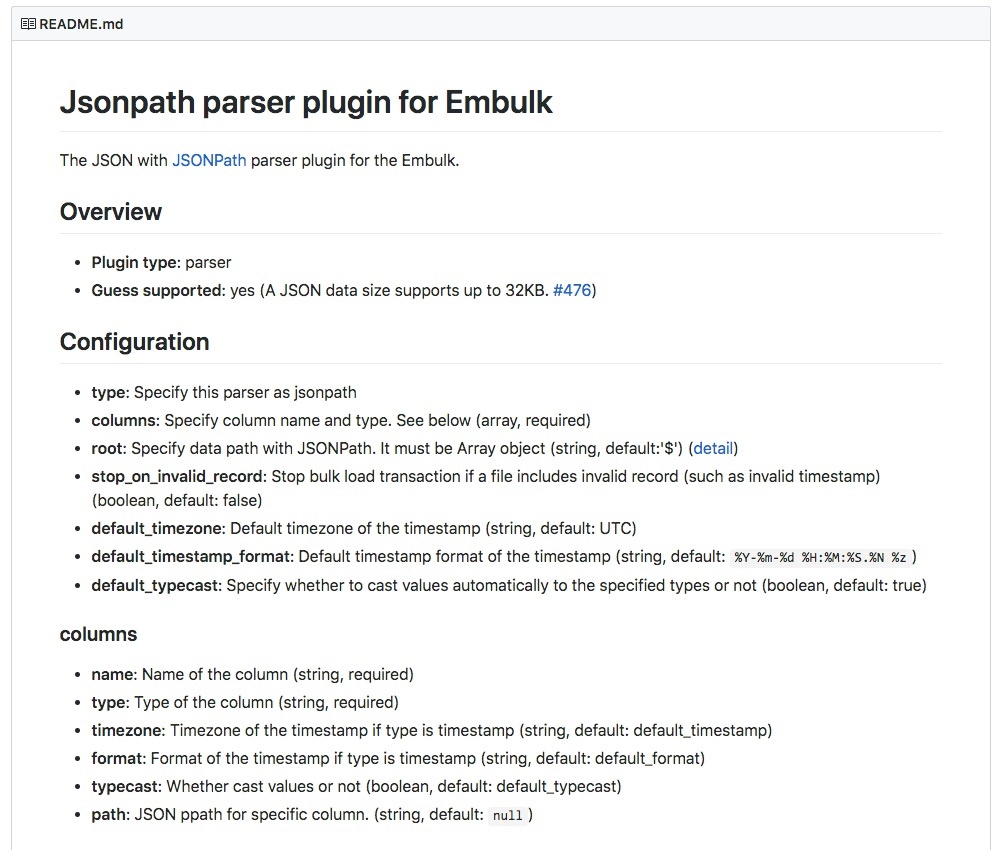This screenshot has width=1003, height=850.
Task: Click the "default_typecast" option name
Action: click(x=155, y=585)
